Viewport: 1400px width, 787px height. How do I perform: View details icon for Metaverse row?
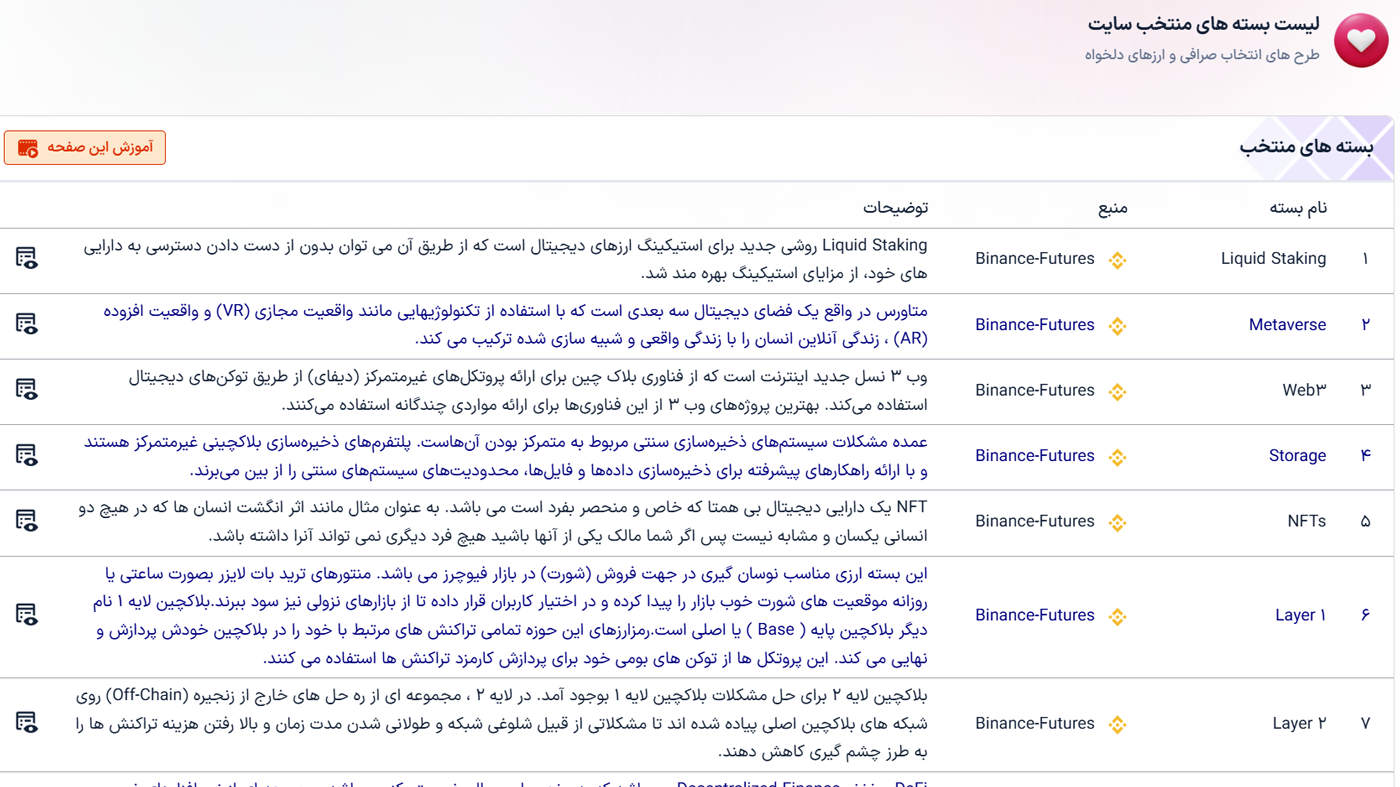(x=27, y=324)
